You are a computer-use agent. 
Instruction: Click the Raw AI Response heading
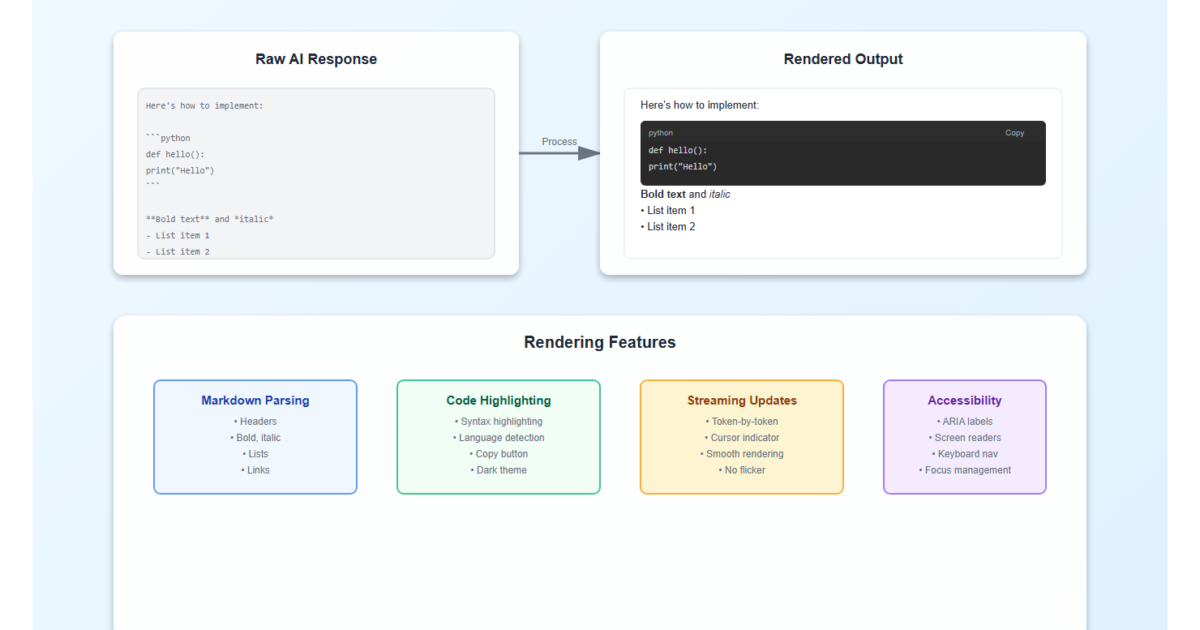coord(316,59)
